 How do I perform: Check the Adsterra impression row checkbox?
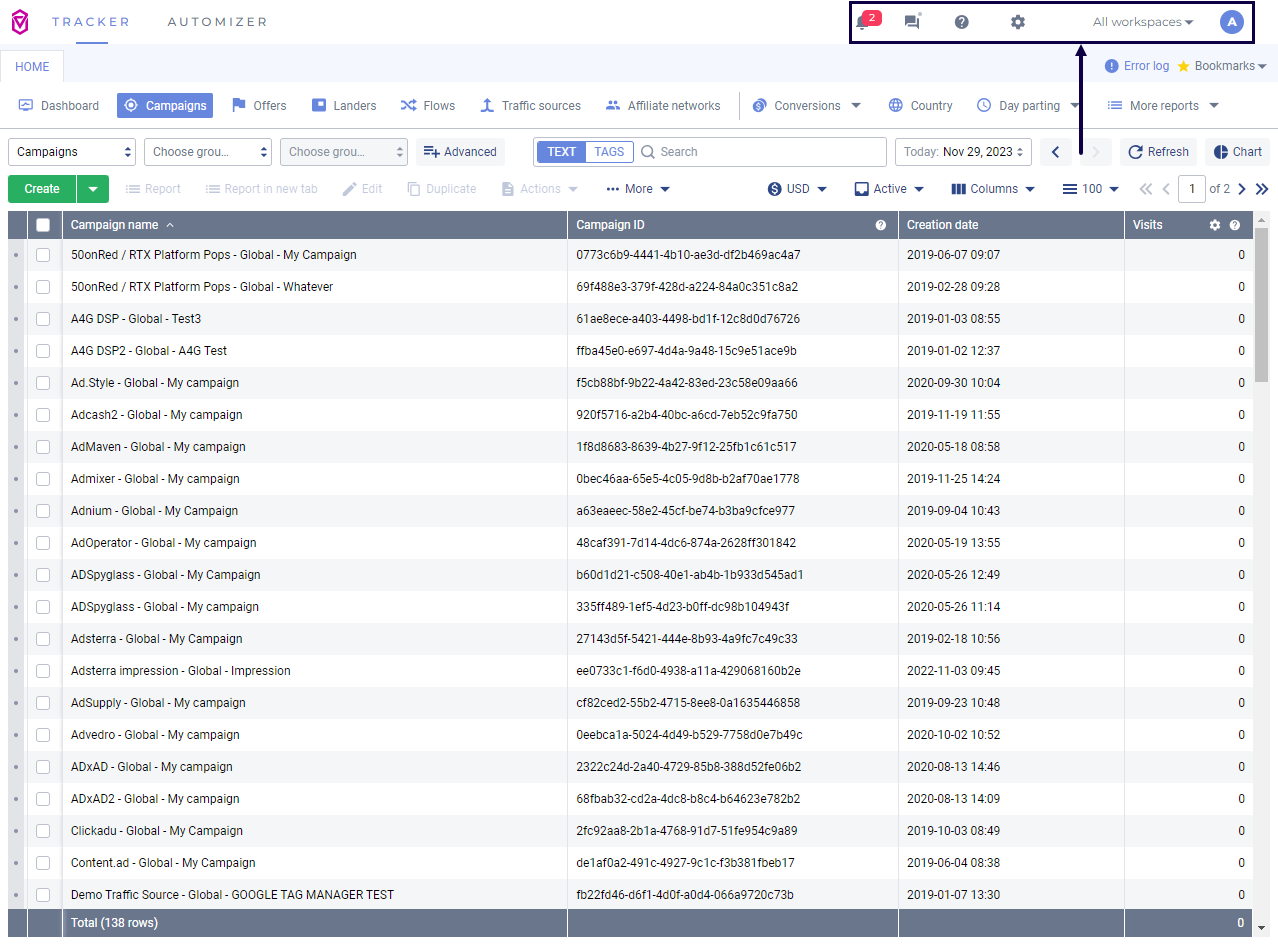(x=43, y=671)
